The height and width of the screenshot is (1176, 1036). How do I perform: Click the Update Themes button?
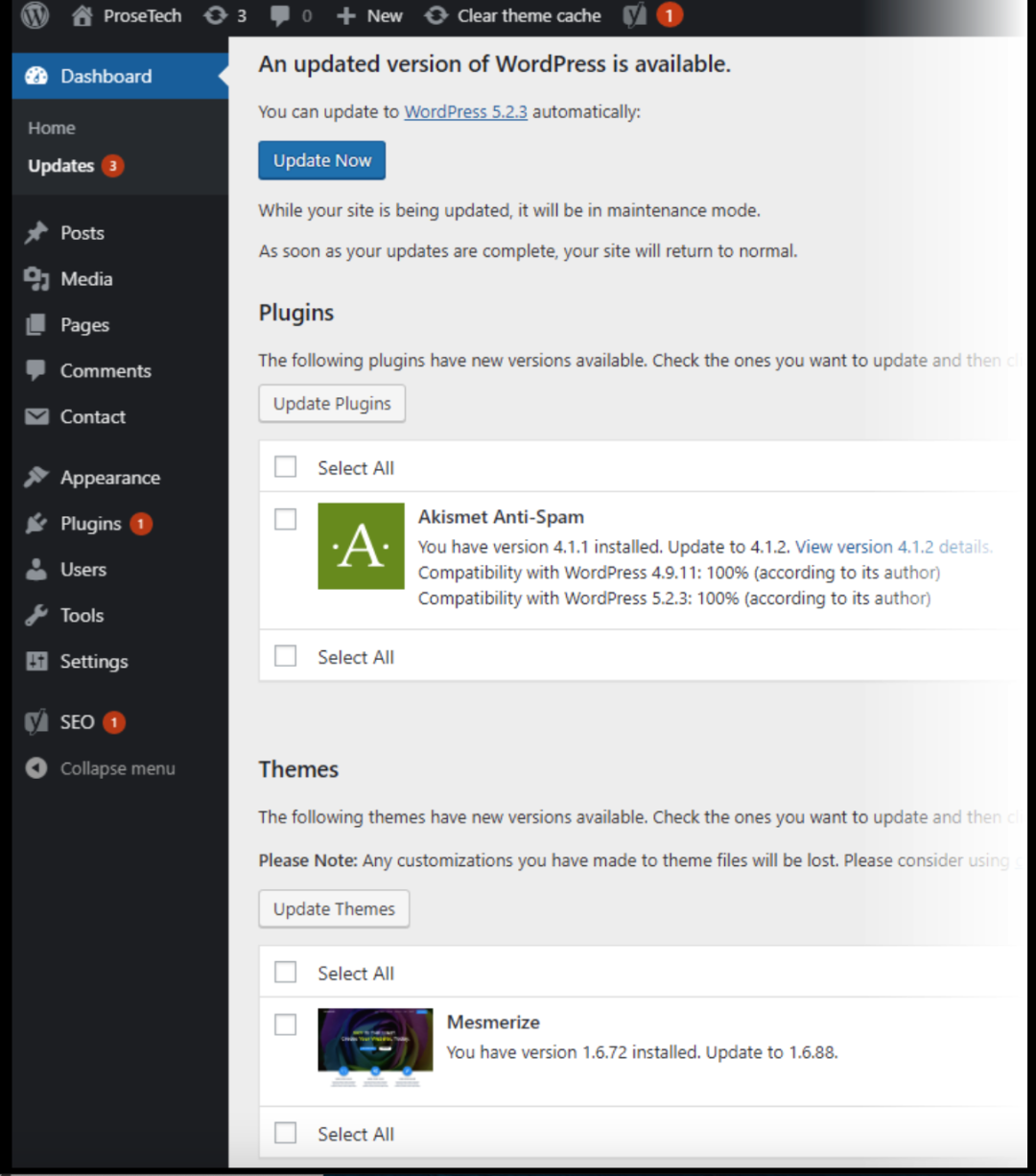coord(334,908)
